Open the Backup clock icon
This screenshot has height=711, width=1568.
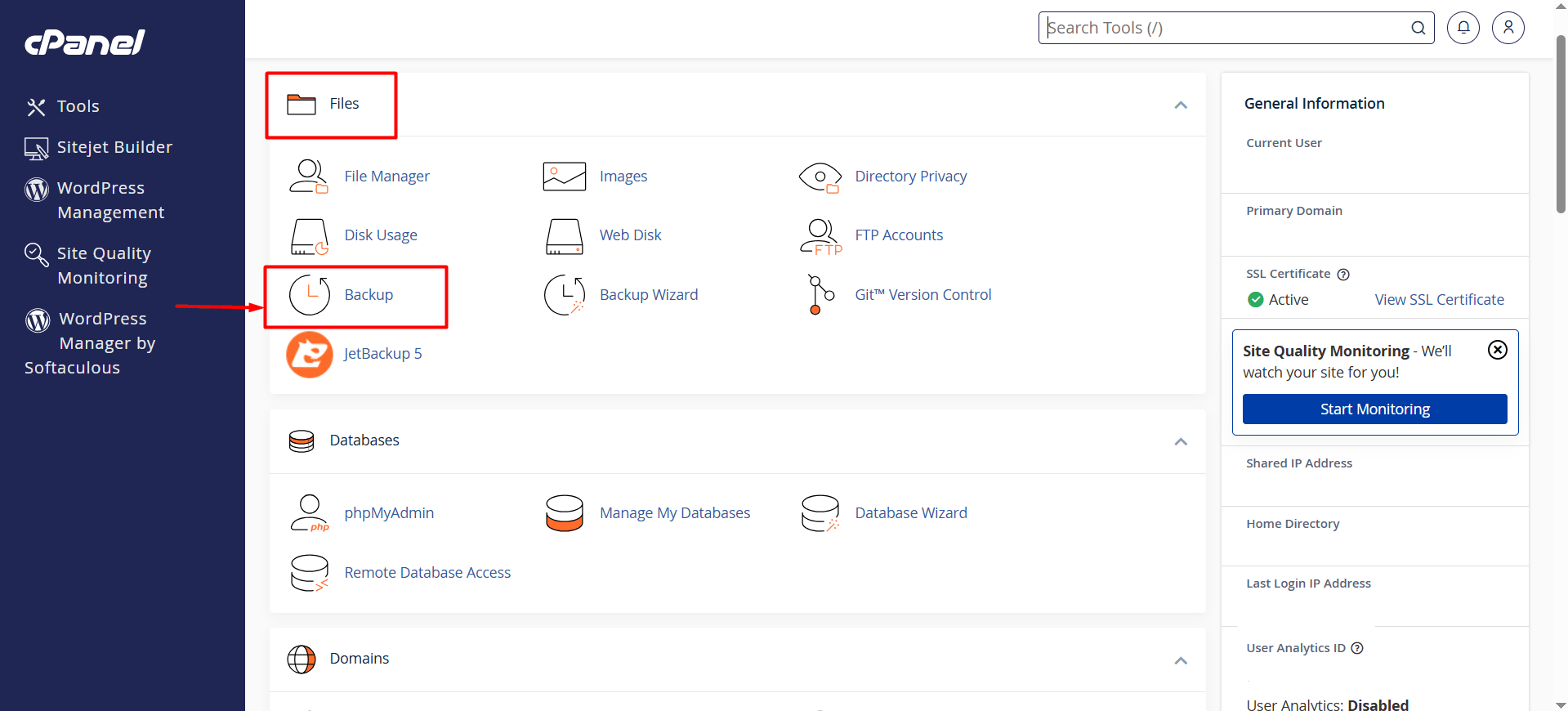[309, 295]
